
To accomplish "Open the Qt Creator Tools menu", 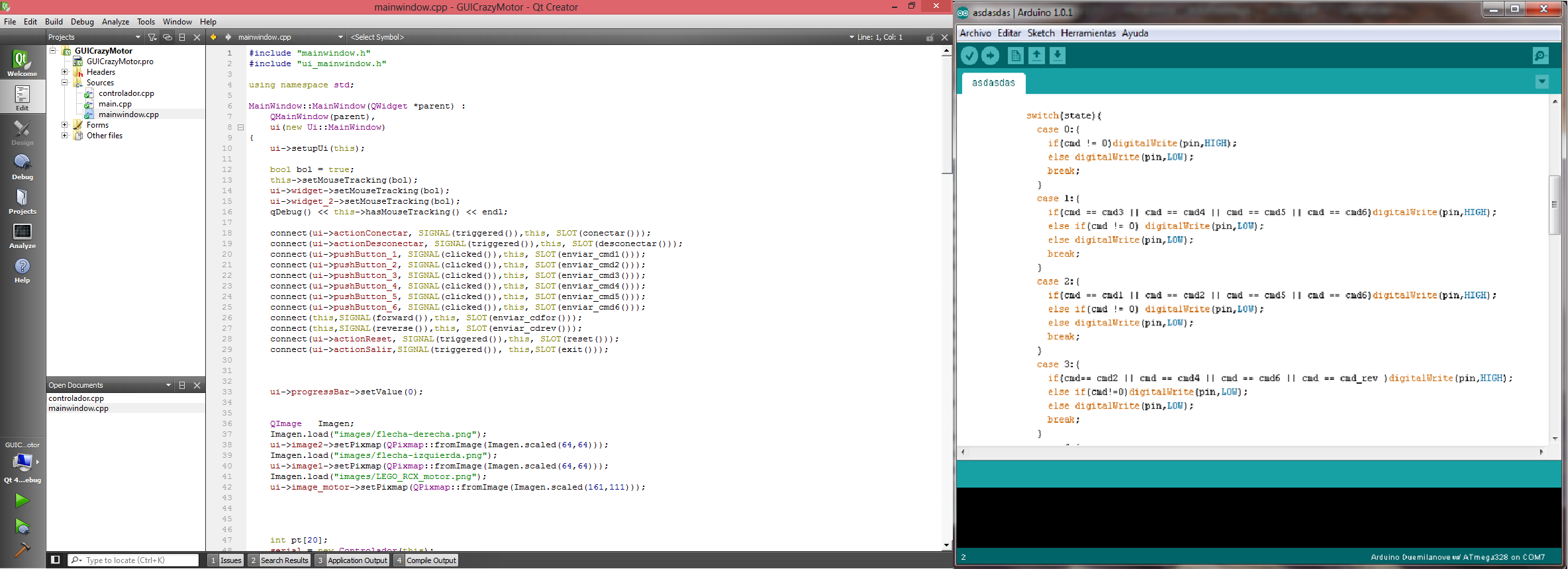I will click(146, 21).
